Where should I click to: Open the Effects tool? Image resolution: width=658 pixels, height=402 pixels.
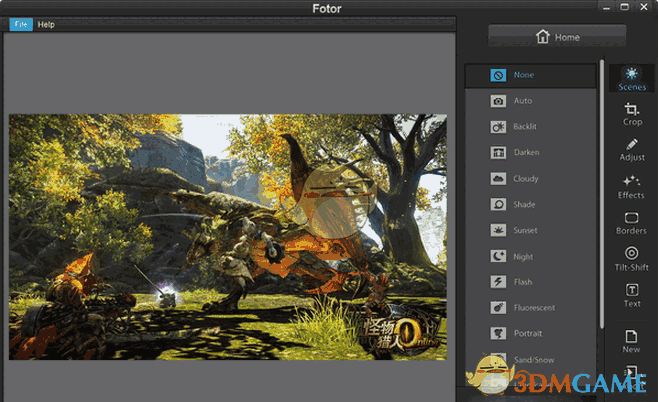click(631, 187)
